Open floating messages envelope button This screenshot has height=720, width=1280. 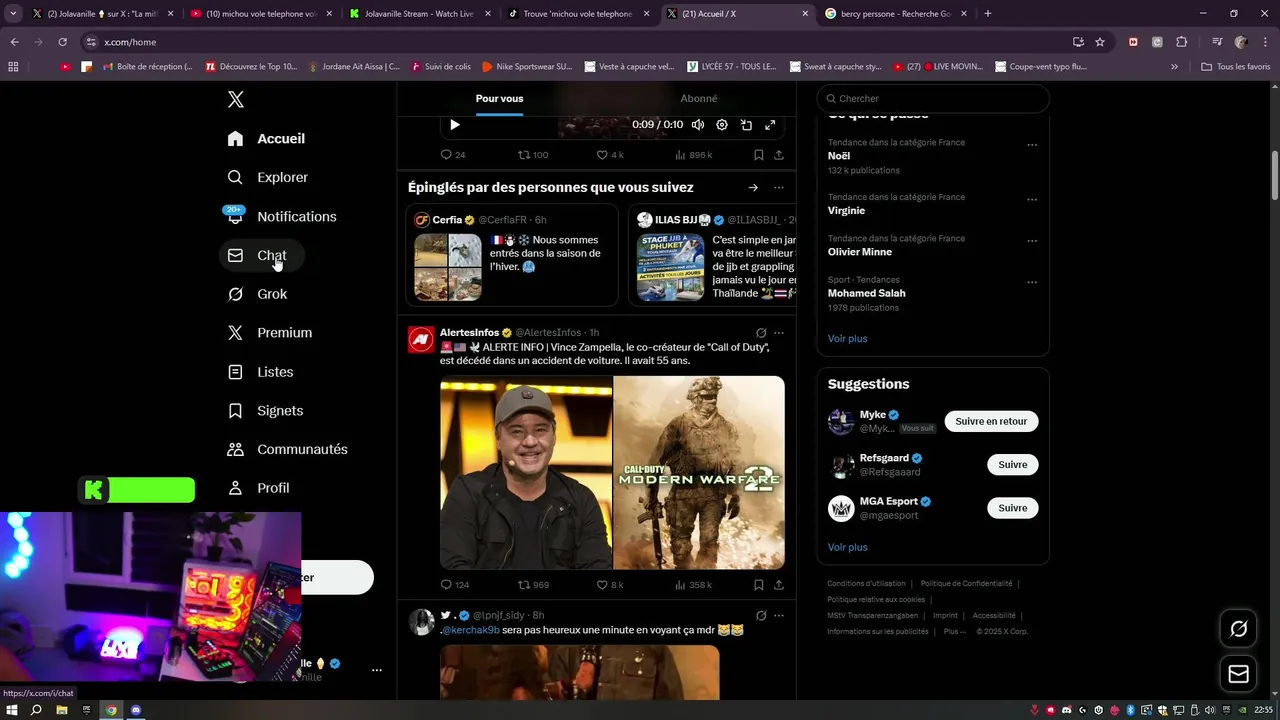pyautogui.click(x=1238, y=674)
